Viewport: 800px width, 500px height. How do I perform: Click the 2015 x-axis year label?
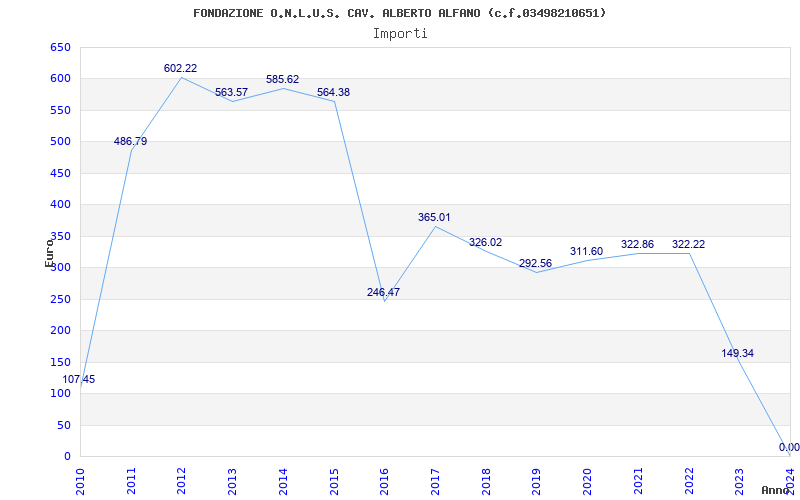(334, 481)
